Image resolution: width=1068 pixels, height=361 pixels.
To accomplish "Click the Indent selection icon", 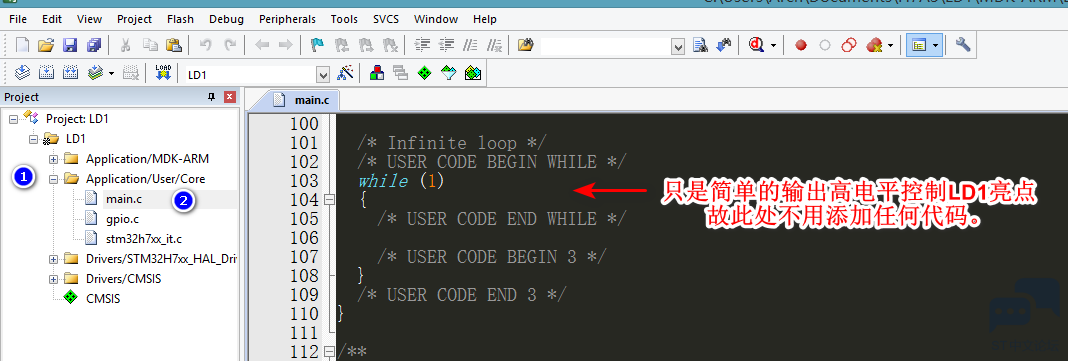I will click(422, 46).
